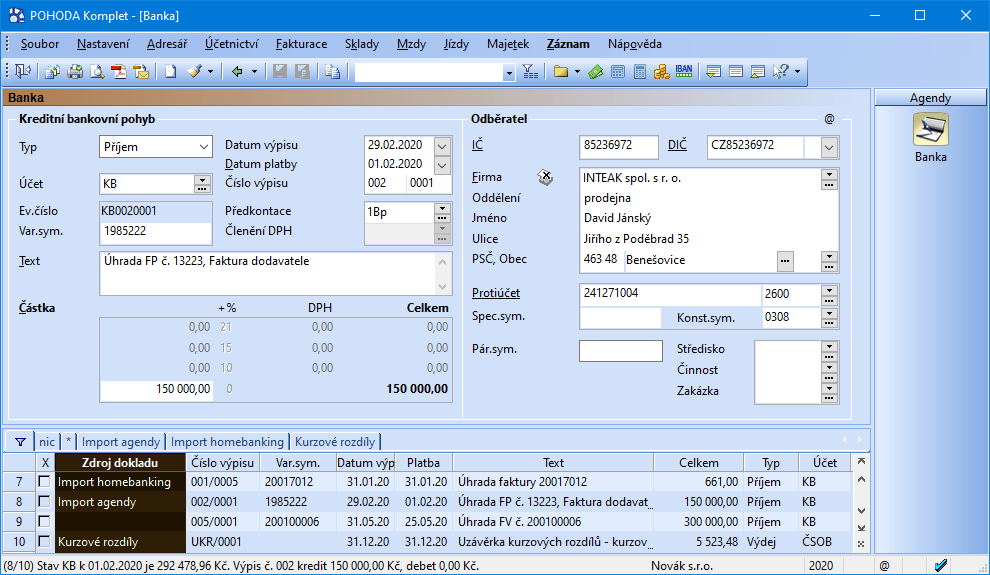Viewport: 990px width, 575px height.
Task: Click the green money payment icon
Action: [595, 72]
